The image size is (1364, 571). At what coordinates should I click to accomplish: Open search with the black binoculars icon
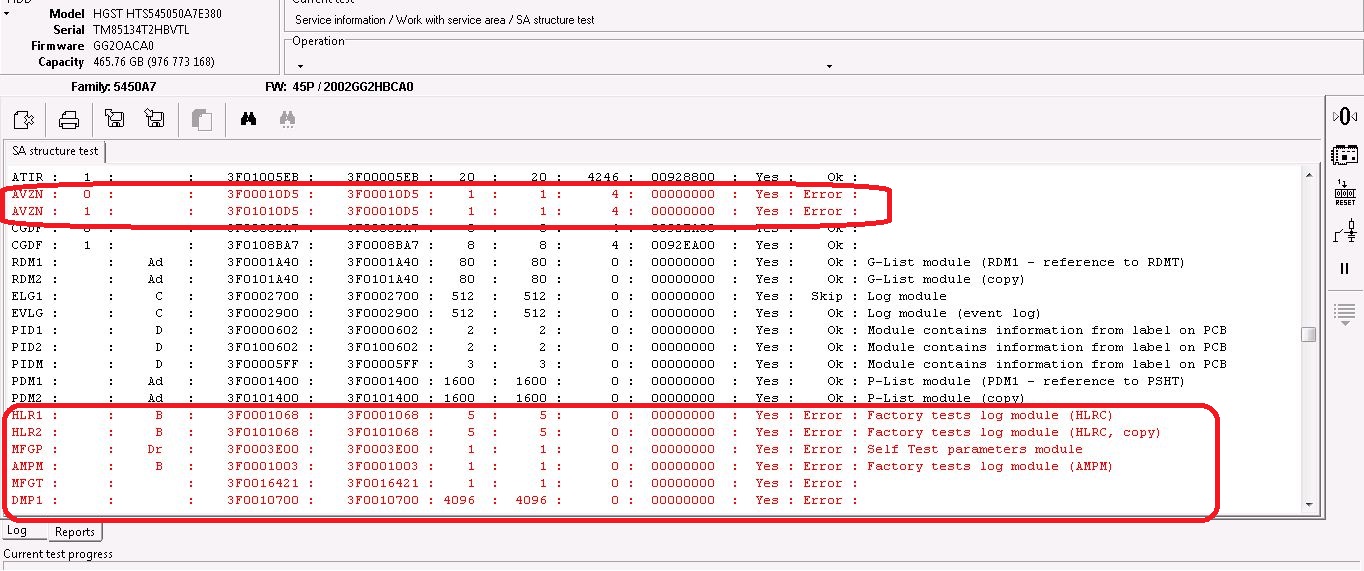pos(249,119)
